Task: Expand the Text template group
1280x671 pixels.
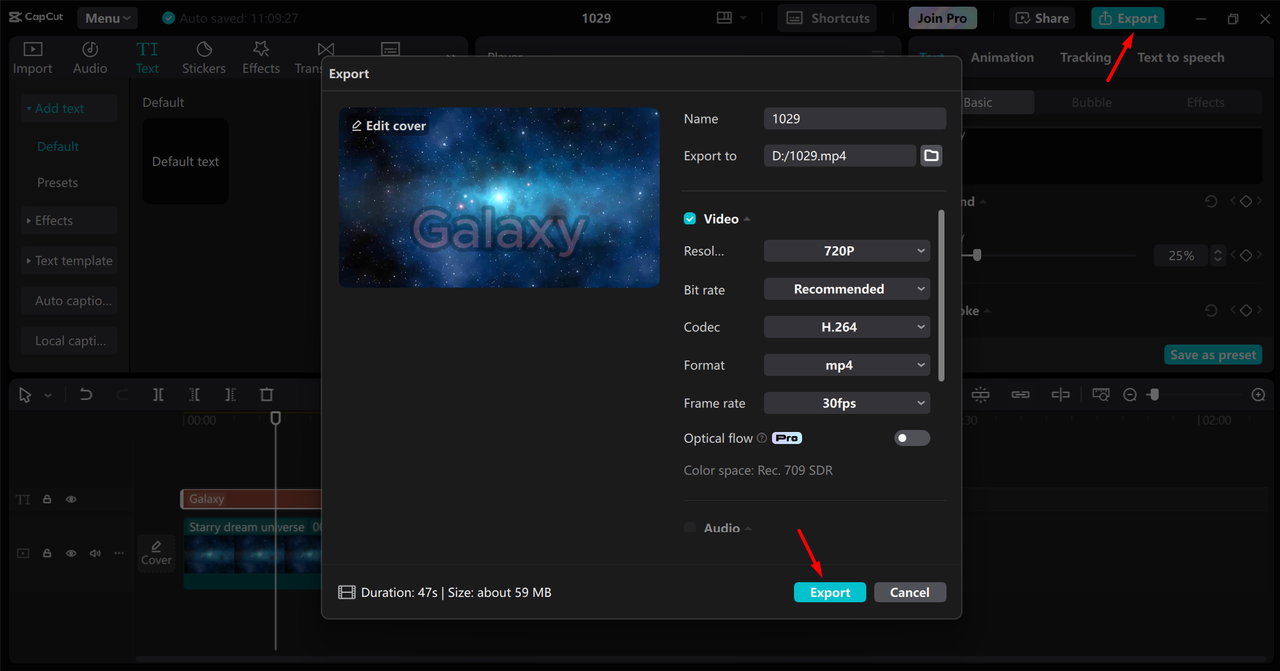Action: [x=69, y=261]
